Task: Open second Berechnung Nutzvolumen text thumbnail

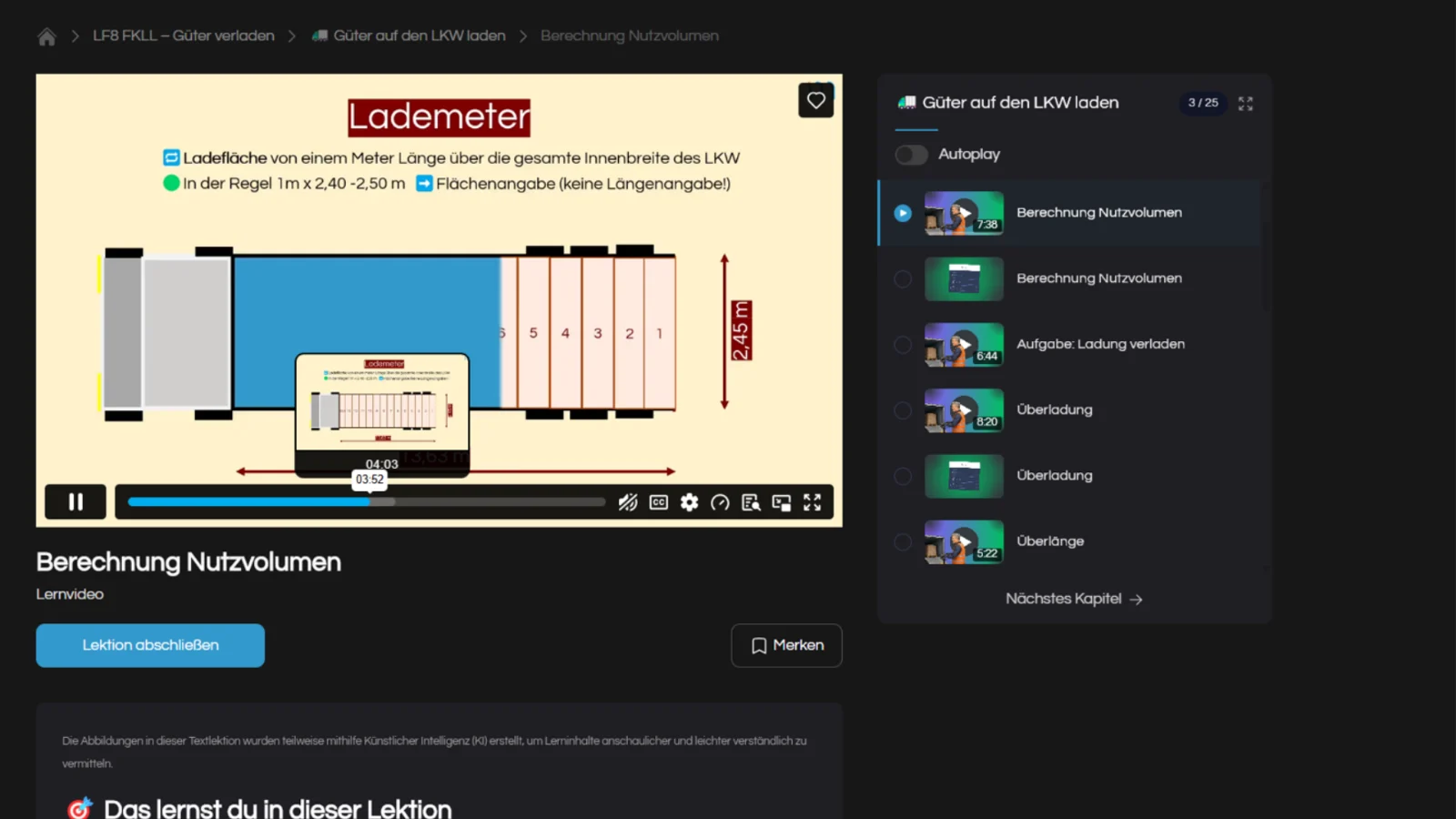Action: pos(964,278)
